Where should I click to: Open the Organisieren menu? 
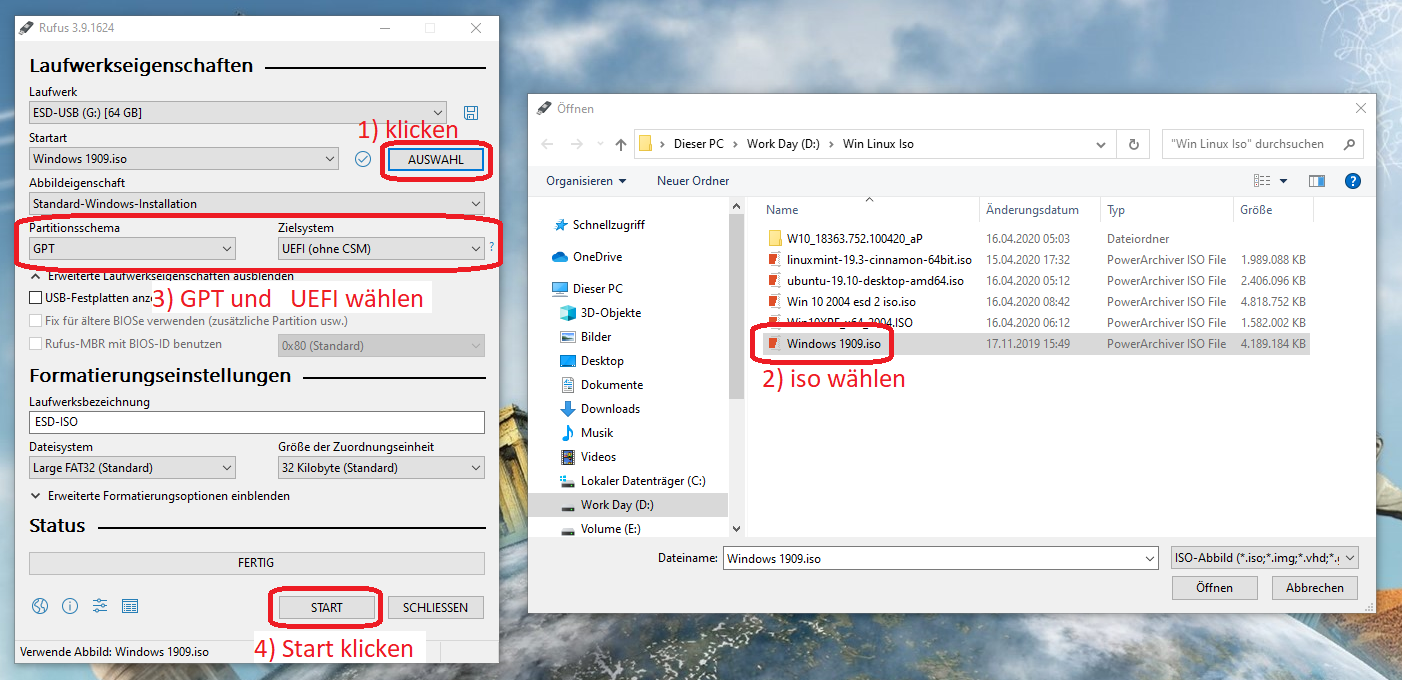coord(586,181)
